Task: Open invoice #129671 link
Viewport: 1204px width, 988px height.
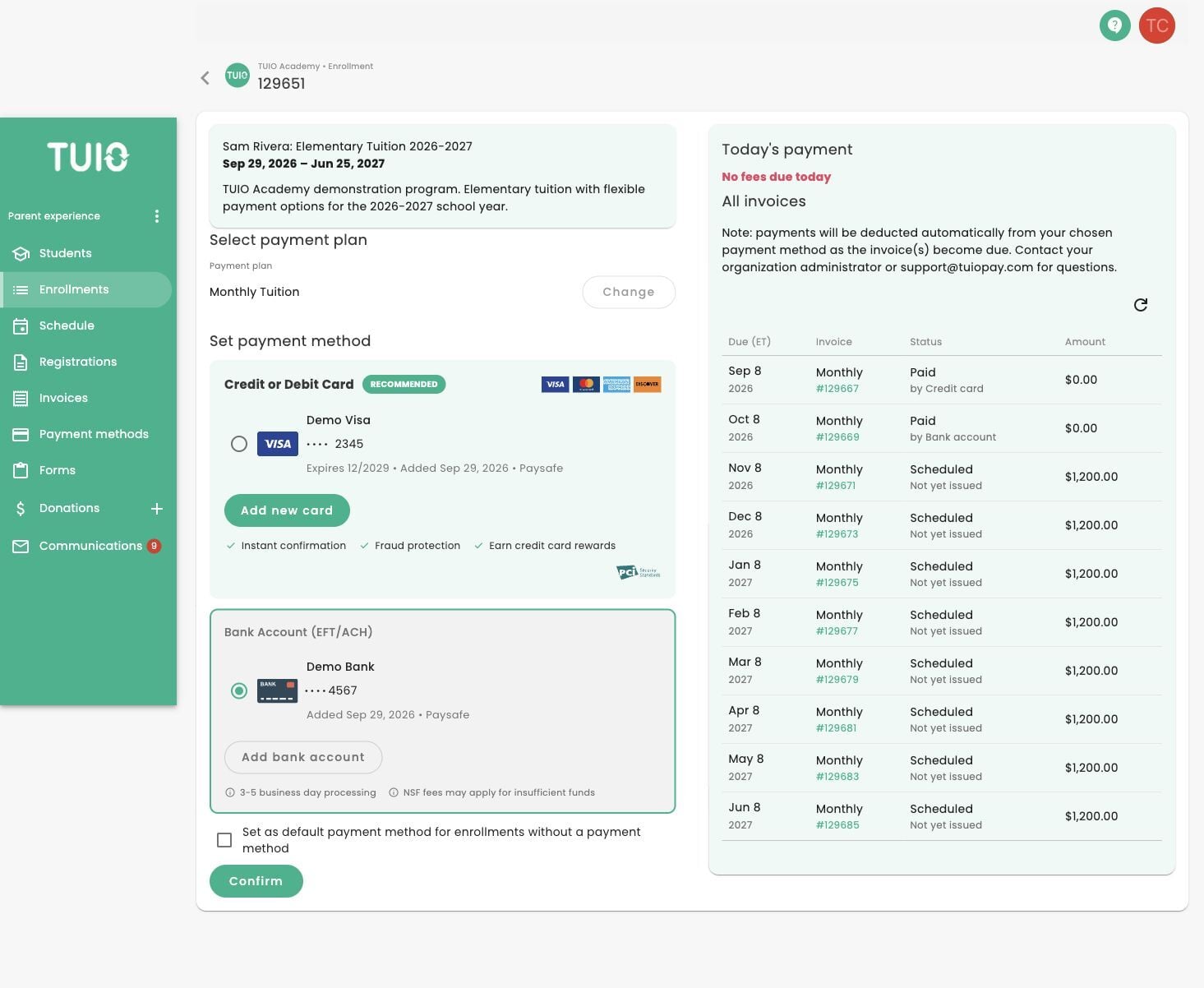Action: click(x=836, y=486)
